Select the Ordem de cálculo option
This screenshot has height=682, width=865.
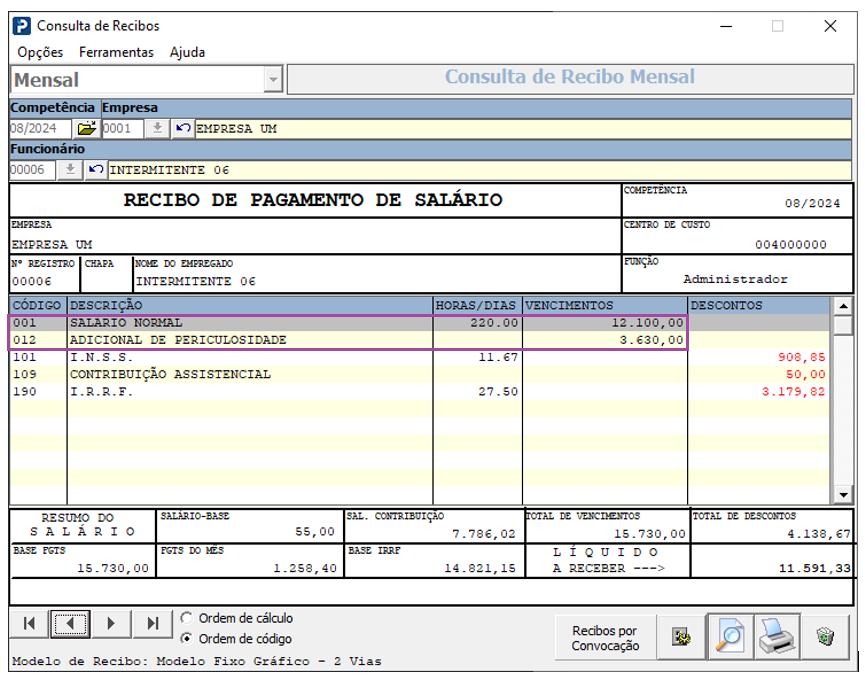point(237,618)
